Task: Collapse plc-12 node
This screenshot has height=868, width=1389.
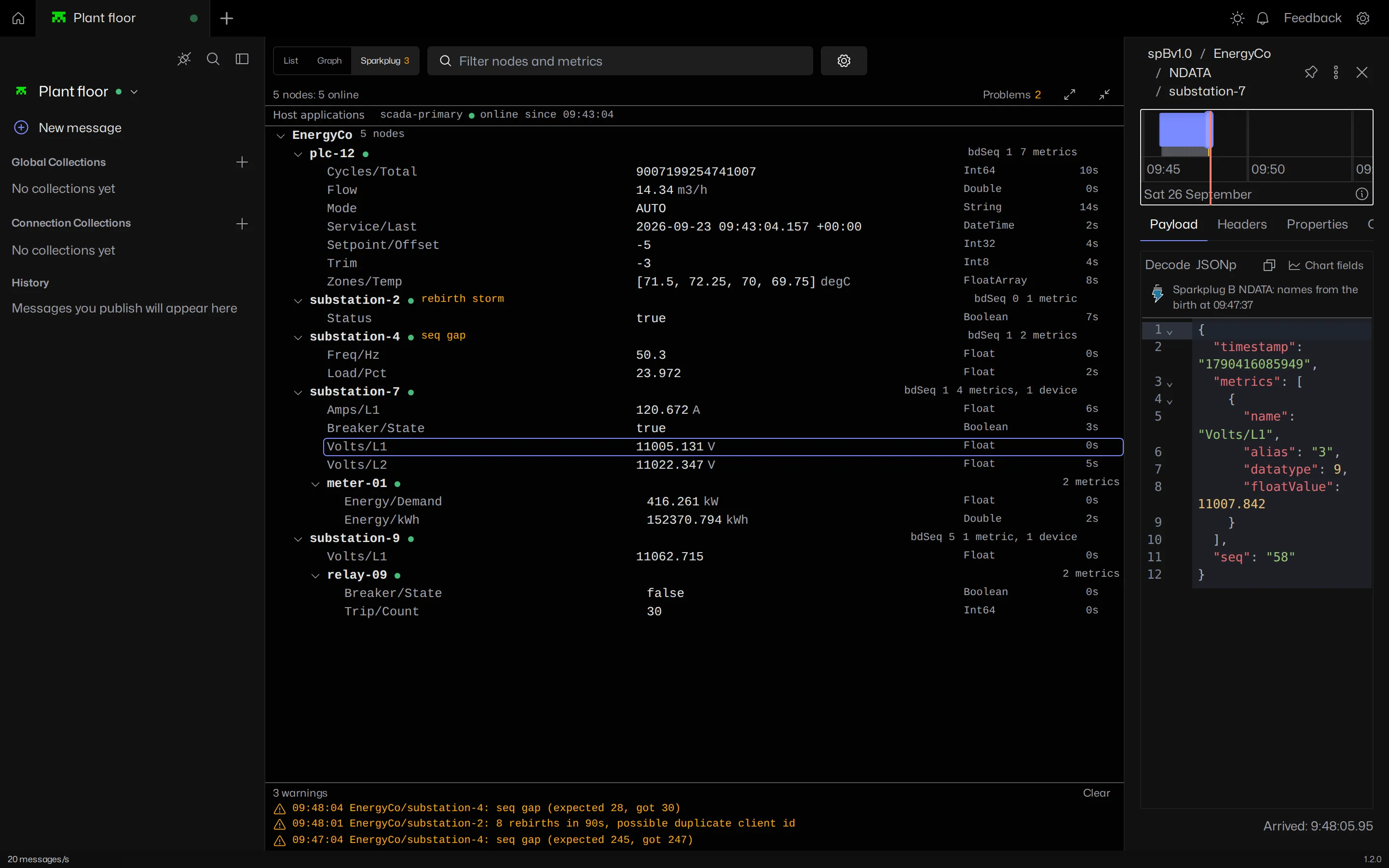Action: [x=298, y=154]
